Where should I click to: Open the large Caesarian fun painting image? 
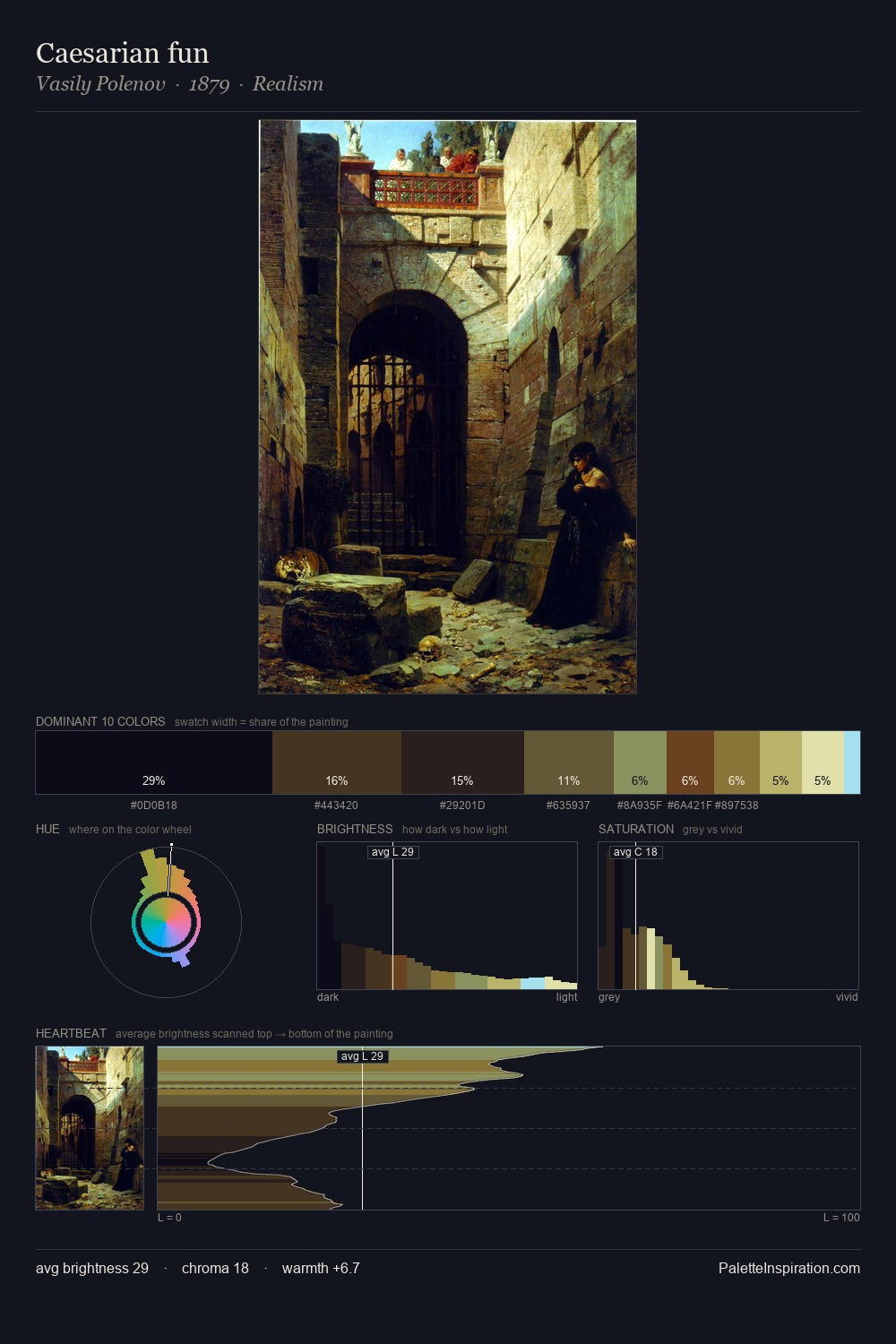click(447, 407)
